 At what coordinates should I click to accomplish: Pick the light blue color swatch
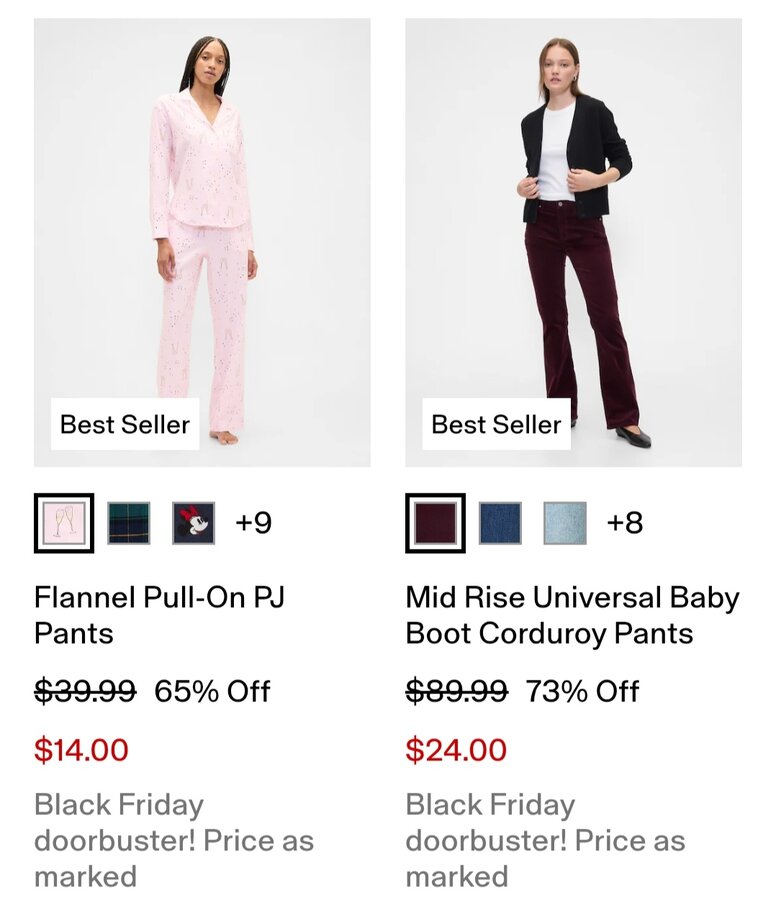(564, 523)
